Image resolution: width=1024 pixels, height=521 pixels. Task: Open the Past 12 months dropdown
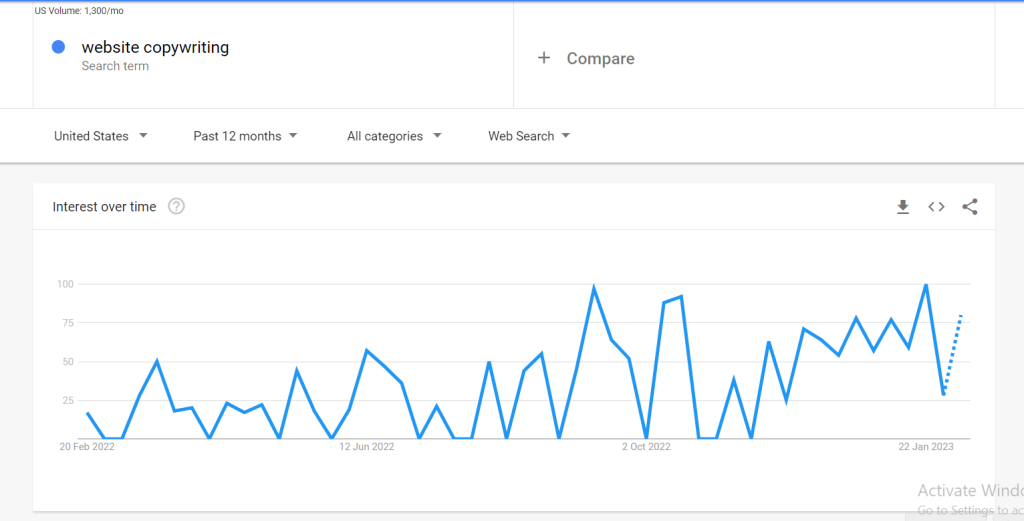[245, 136]
